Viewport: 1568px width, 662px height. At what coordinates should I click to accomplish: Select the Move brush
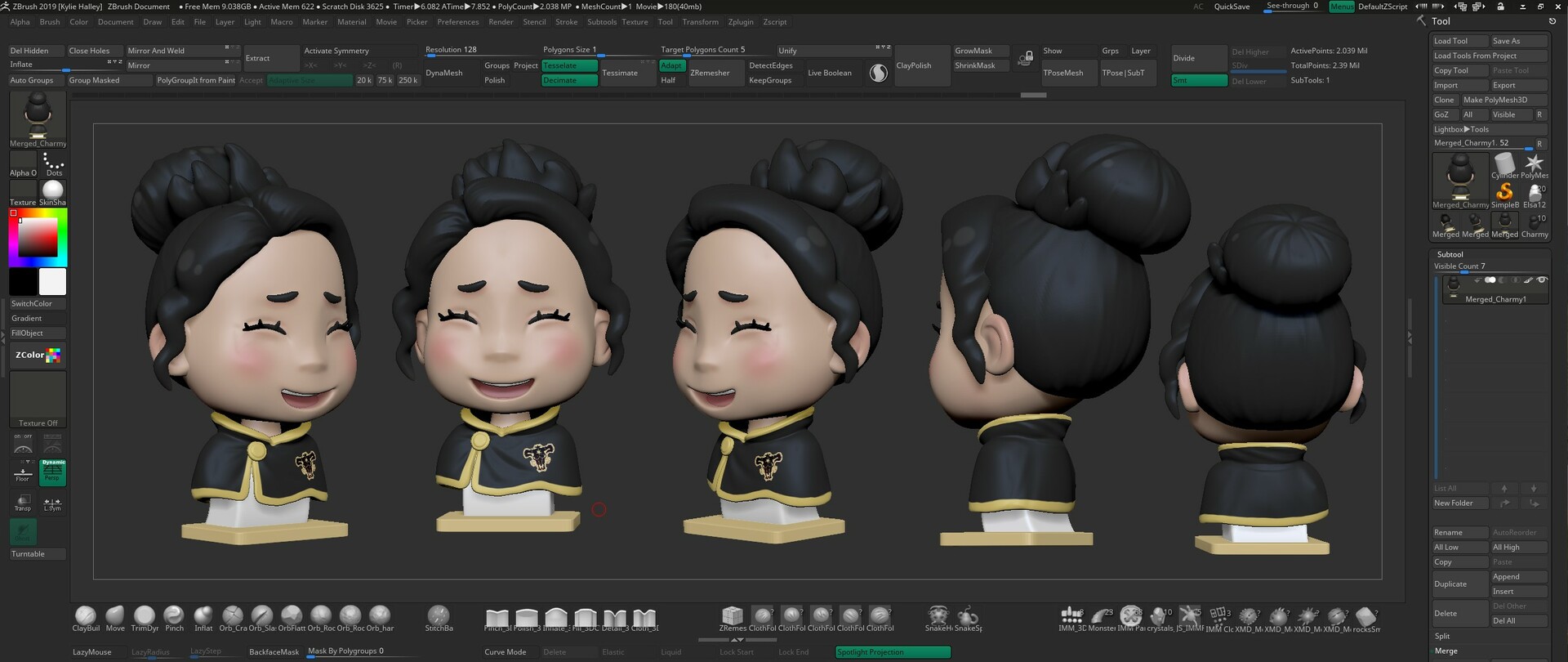[115, 619]
